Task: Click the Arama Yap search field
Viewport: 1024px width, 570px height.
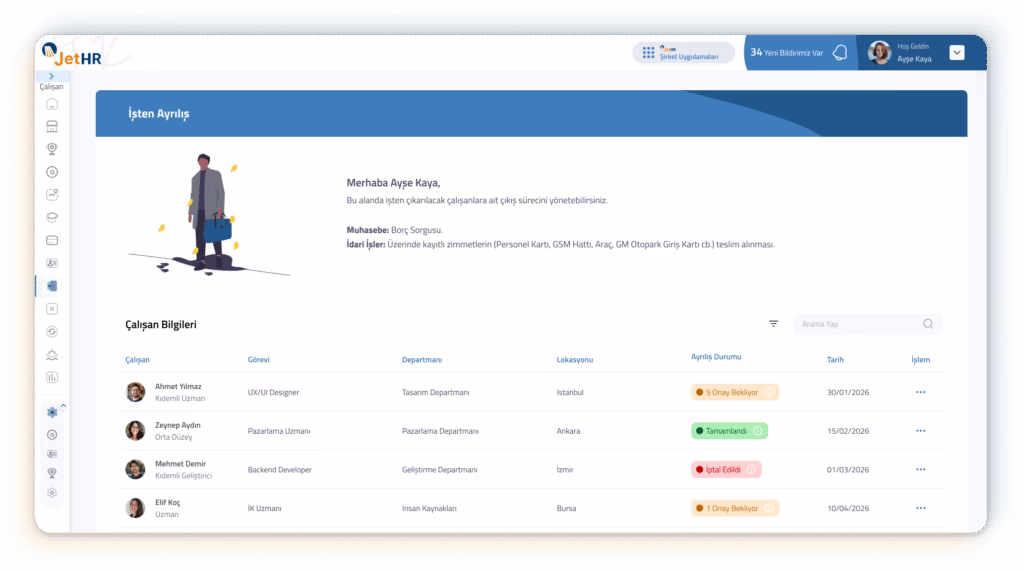Action: pos(858,324)
